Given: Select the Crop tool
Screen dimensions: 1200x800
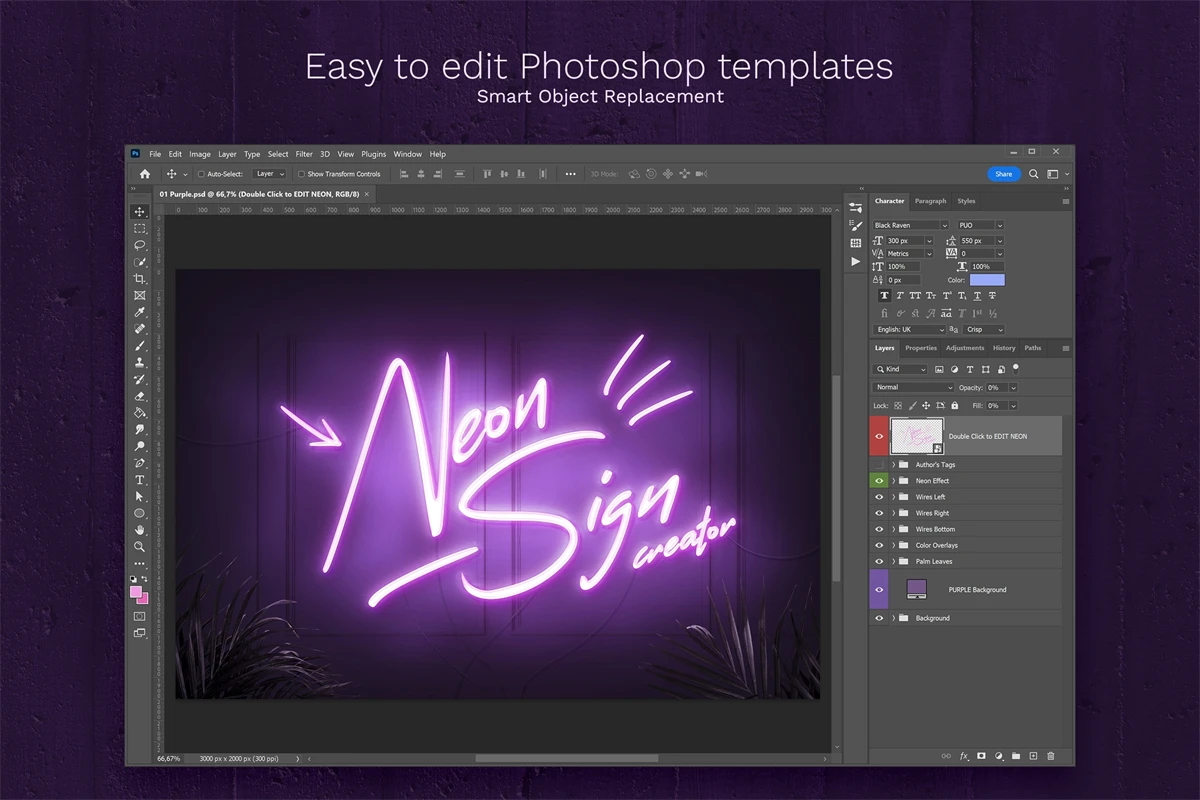Looking at the screenshot, I should 140,279.
